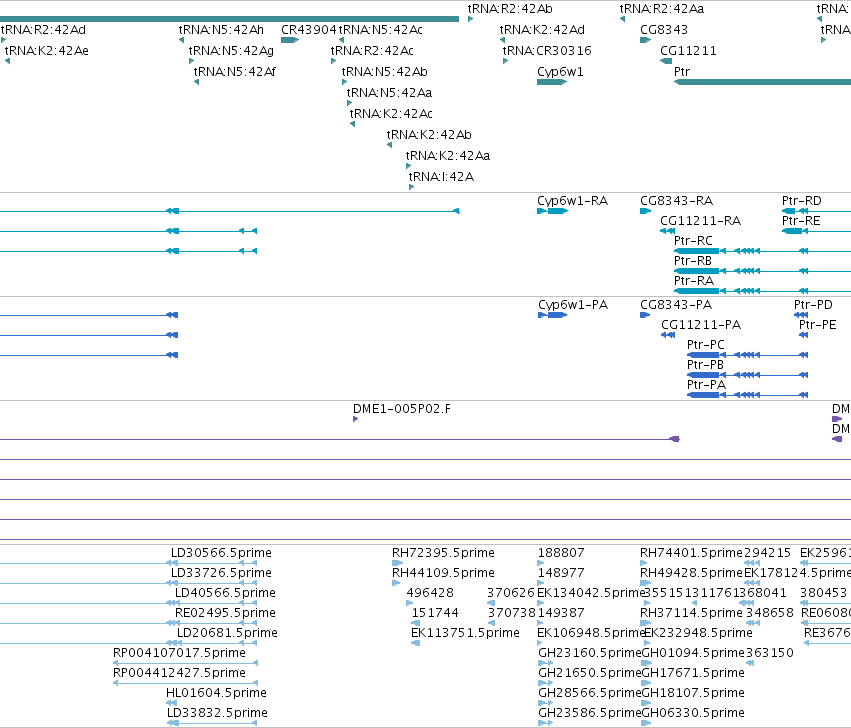Click the Ptr-RE transcript label

(801, 221)
